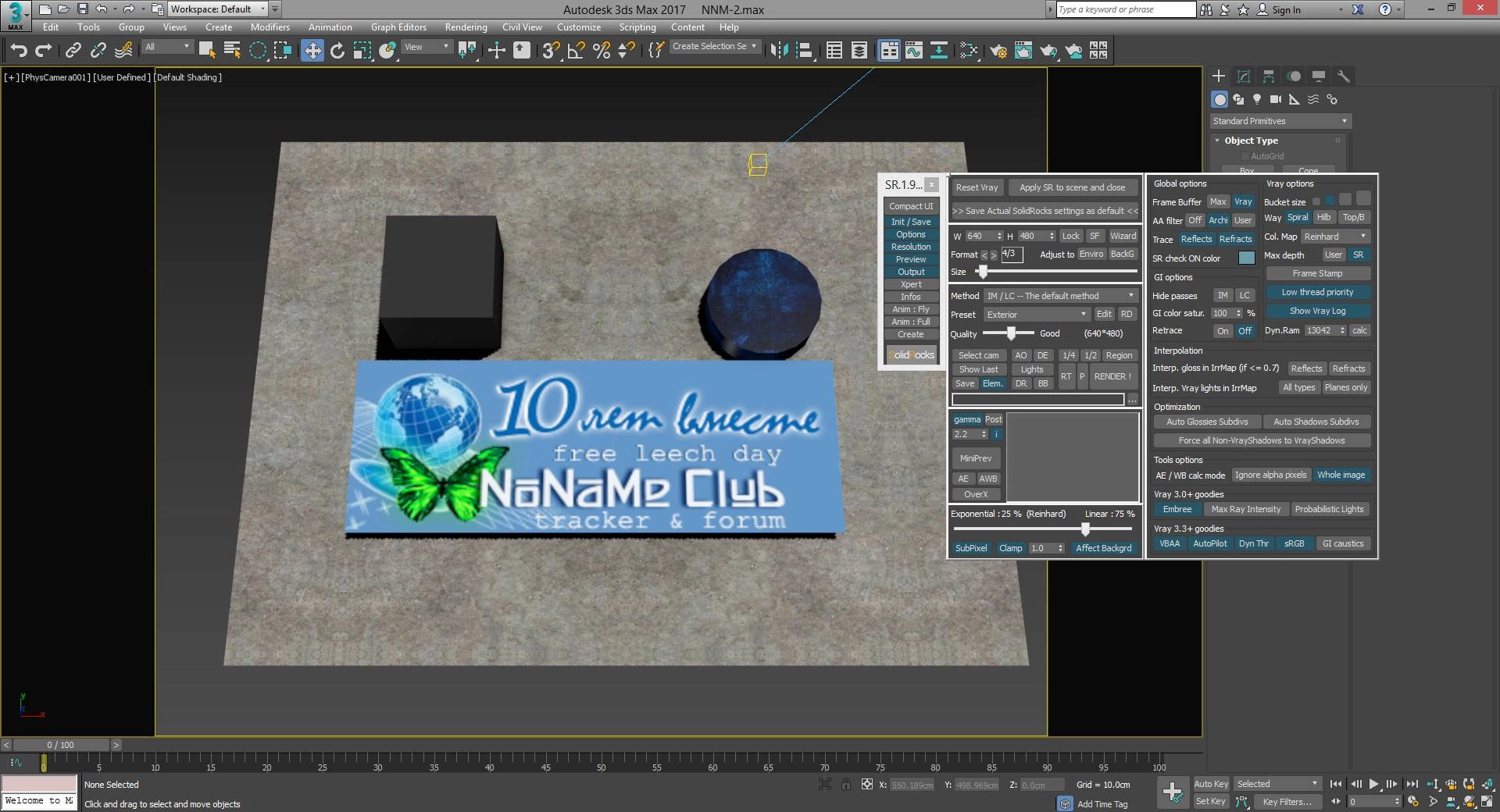Activate the Select and Move tool

click(312, 51)
